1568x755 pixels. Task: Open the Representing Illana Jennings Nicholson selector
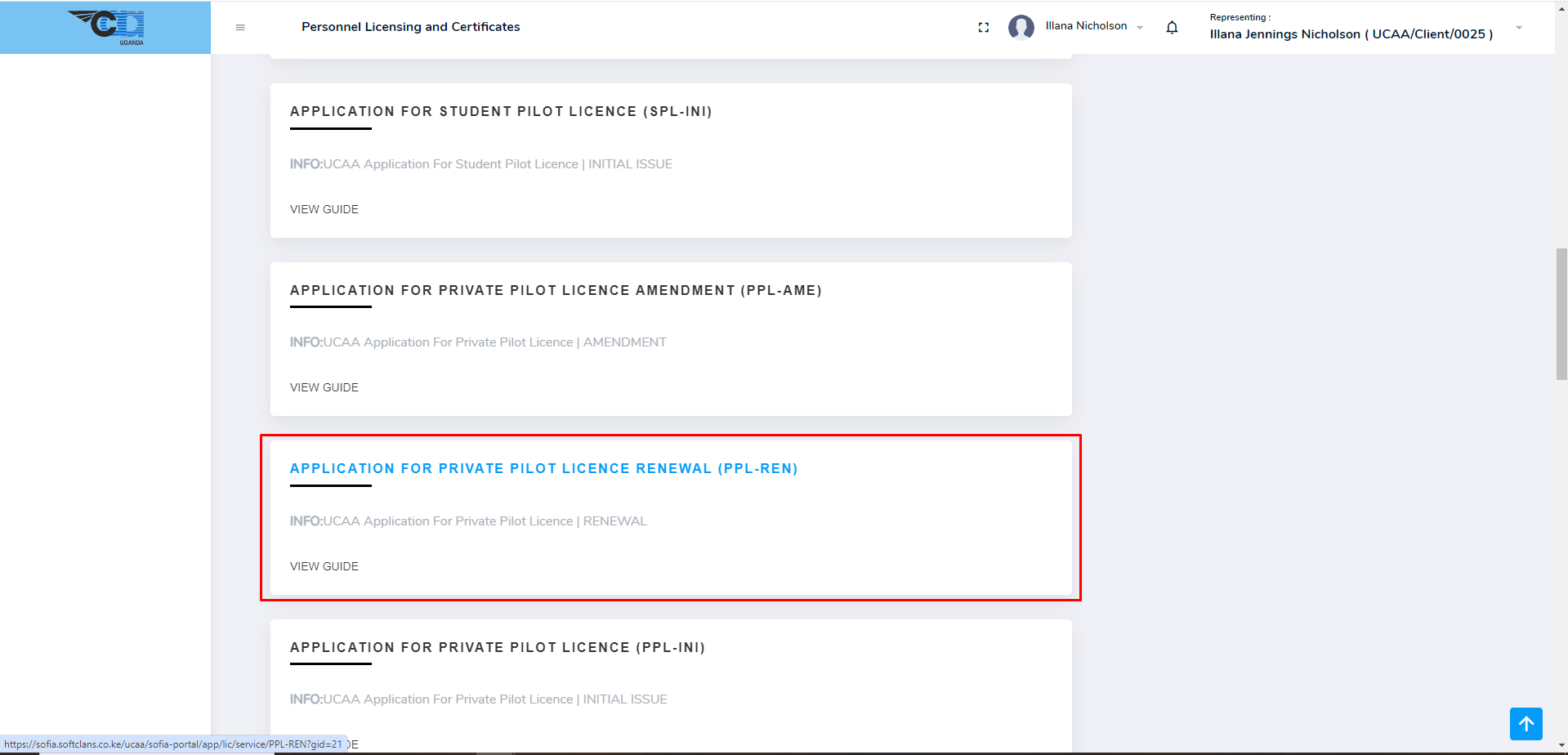1351,34
